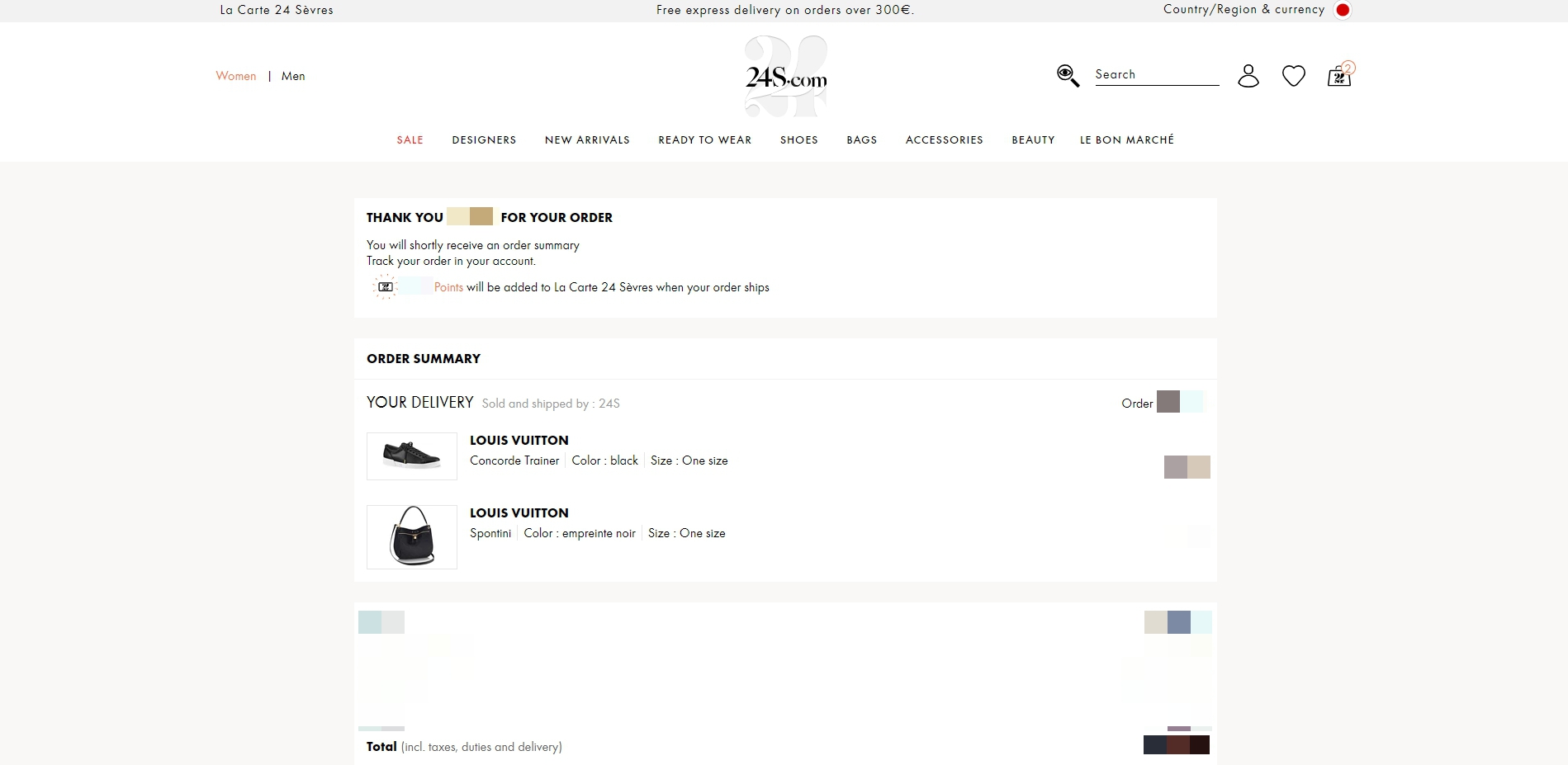Click the free express delivery banner text
This screenshot has height=765, width=1568.
(x=785, y=10)
